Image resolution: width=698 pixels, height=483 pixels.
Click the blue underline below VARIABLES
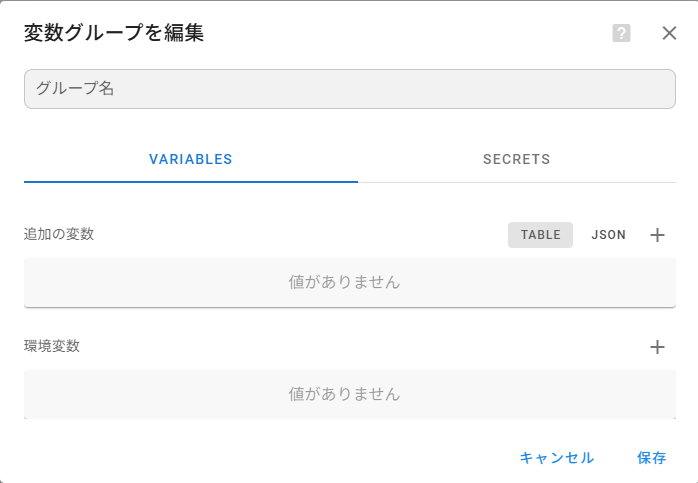[191, 181]
